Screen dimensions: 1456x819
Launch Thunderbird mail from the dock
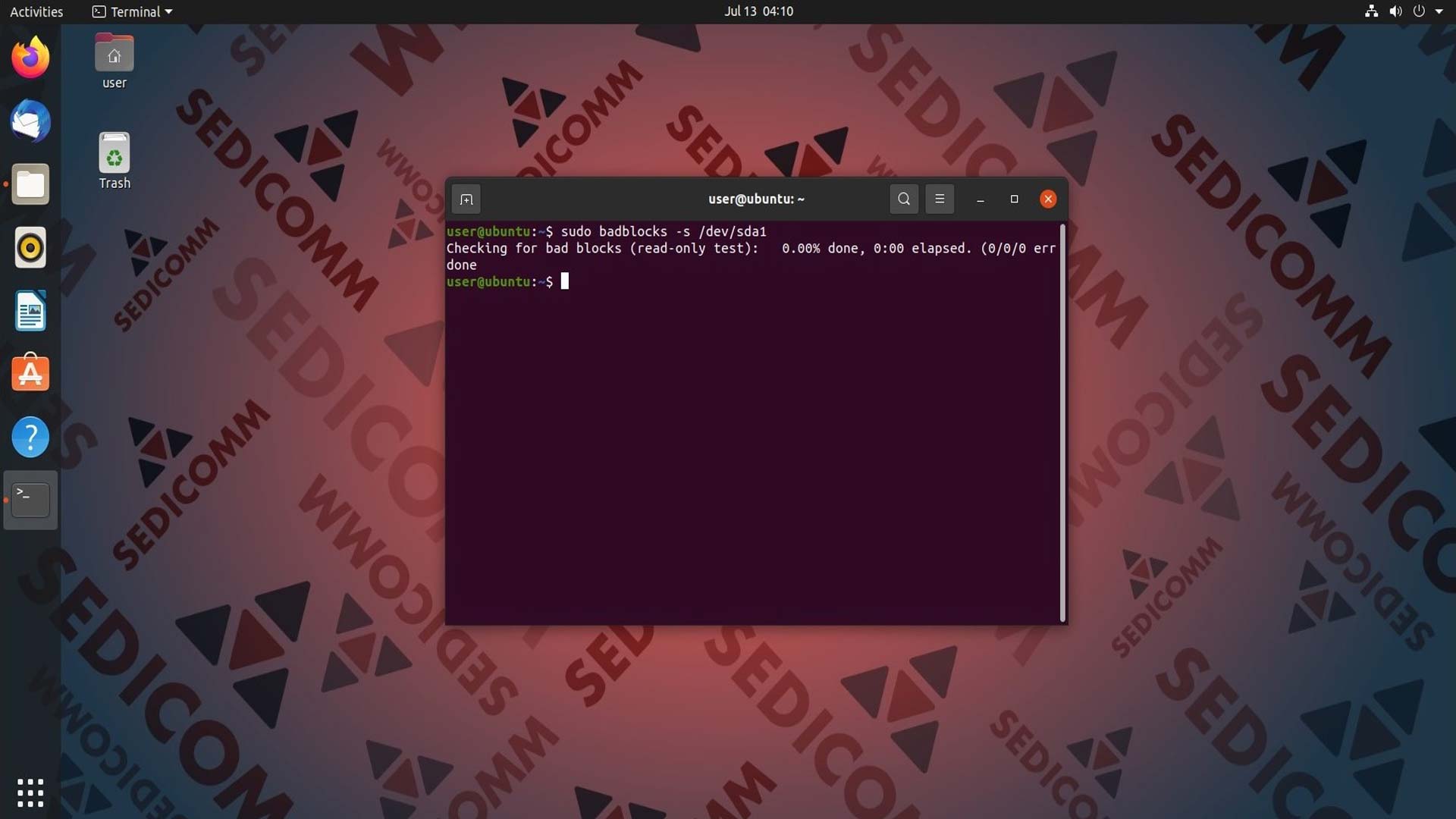[30, 121]
